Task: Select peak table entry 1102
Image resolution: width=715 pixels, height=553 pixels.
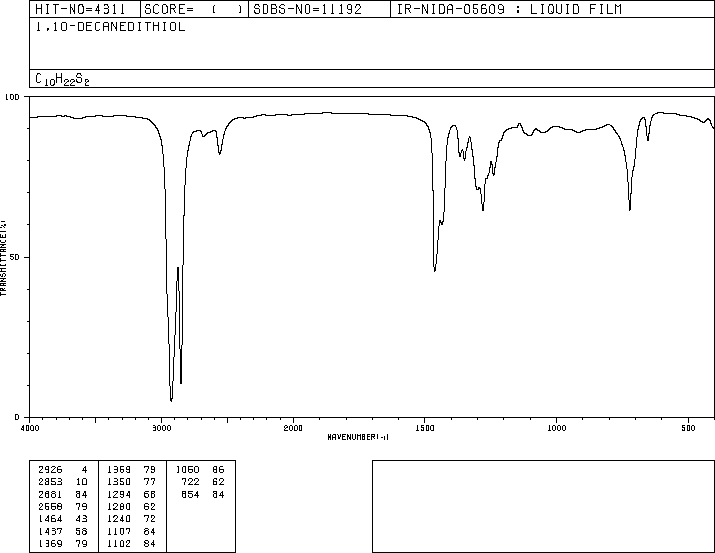Action: coord(119,543)
